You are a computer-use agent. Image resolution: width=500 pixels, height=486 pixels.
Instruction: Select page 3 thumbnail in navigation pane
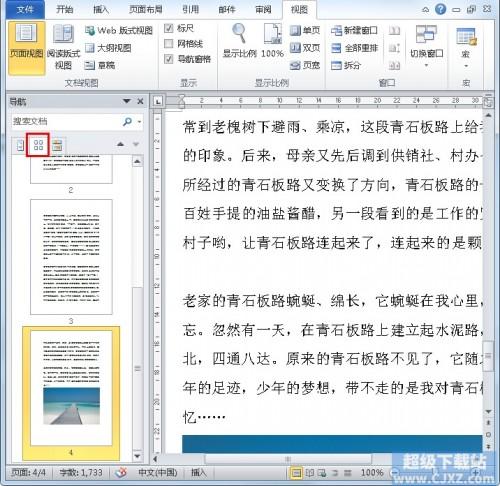71,257
